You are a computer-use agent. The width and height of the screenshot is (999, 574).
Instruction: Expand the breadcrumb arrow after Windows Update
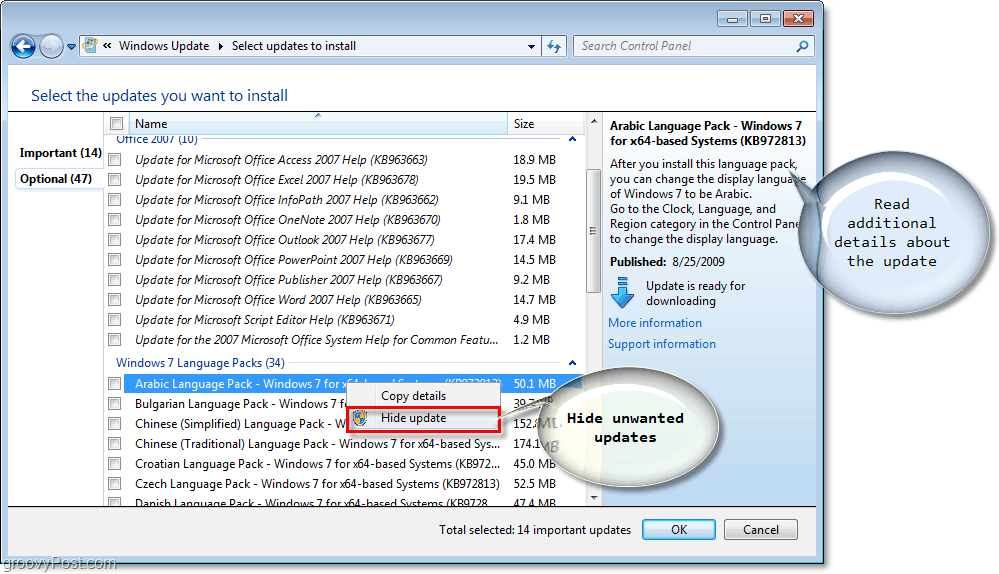tap(220, 46)
